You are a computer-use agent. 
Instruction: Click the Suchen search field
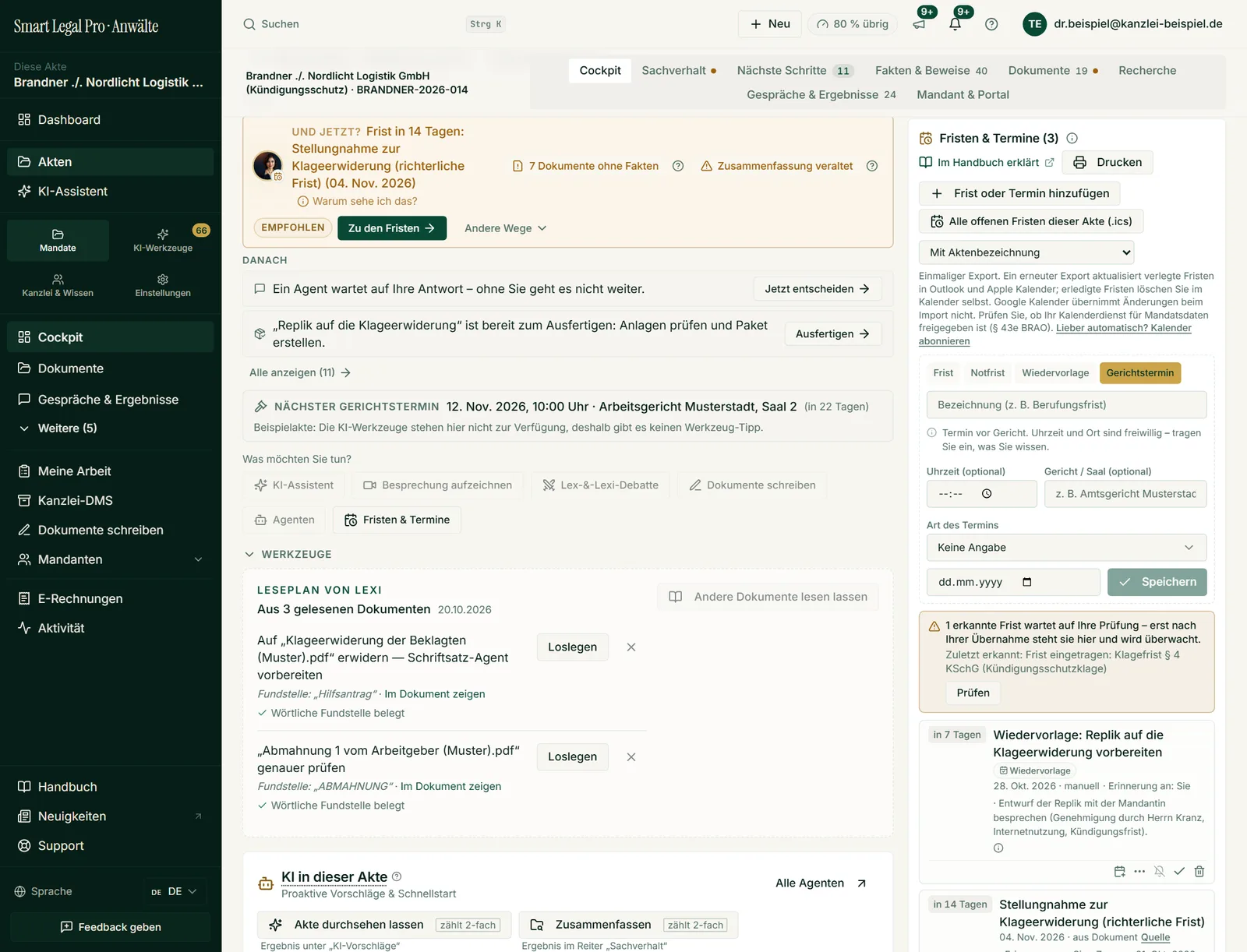pyautogui.click(x=374, y=24)
